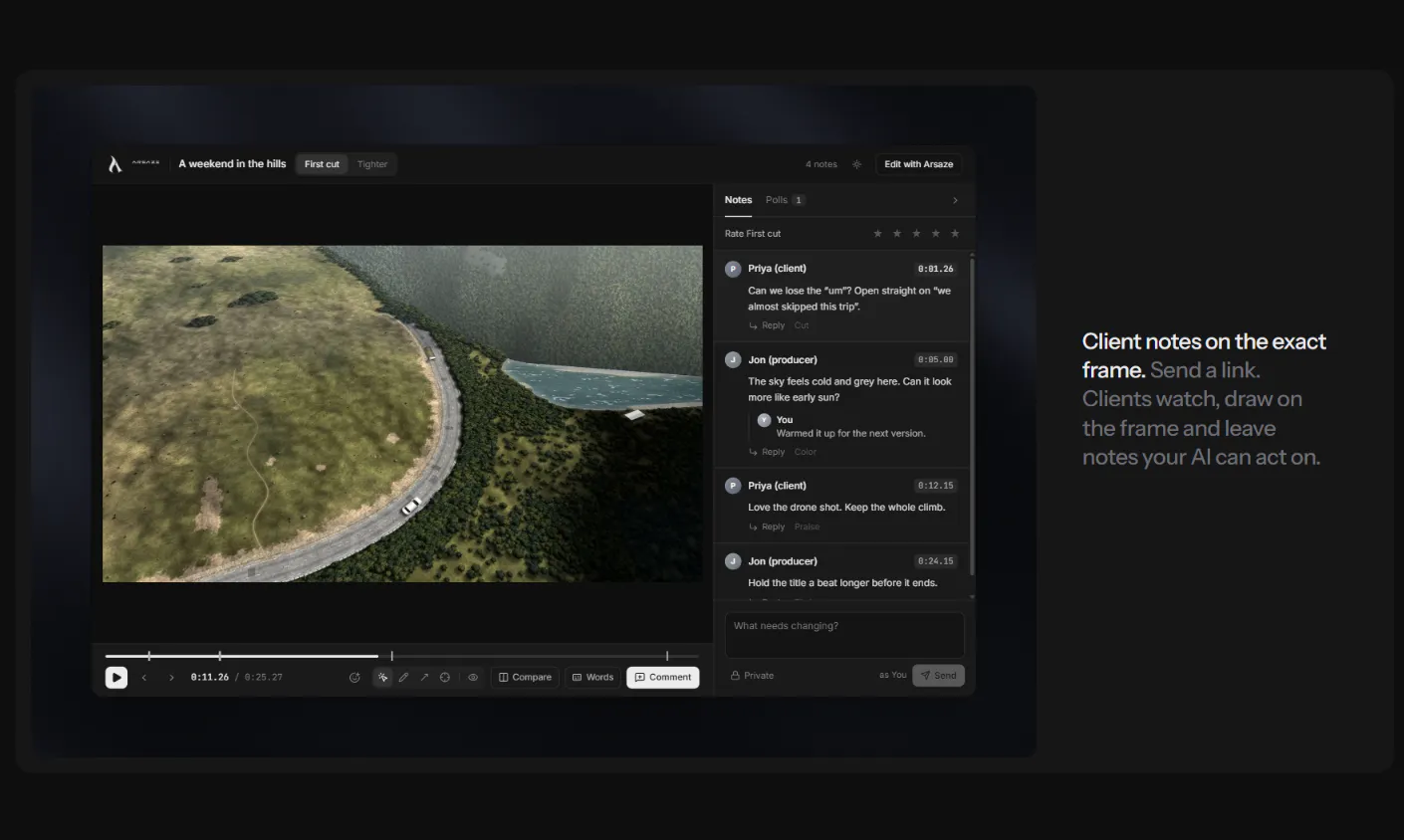The height and width of the screenshot is (840, 1404).
Task: Reply to Priya's 'um' note
Action: point(767,325)
